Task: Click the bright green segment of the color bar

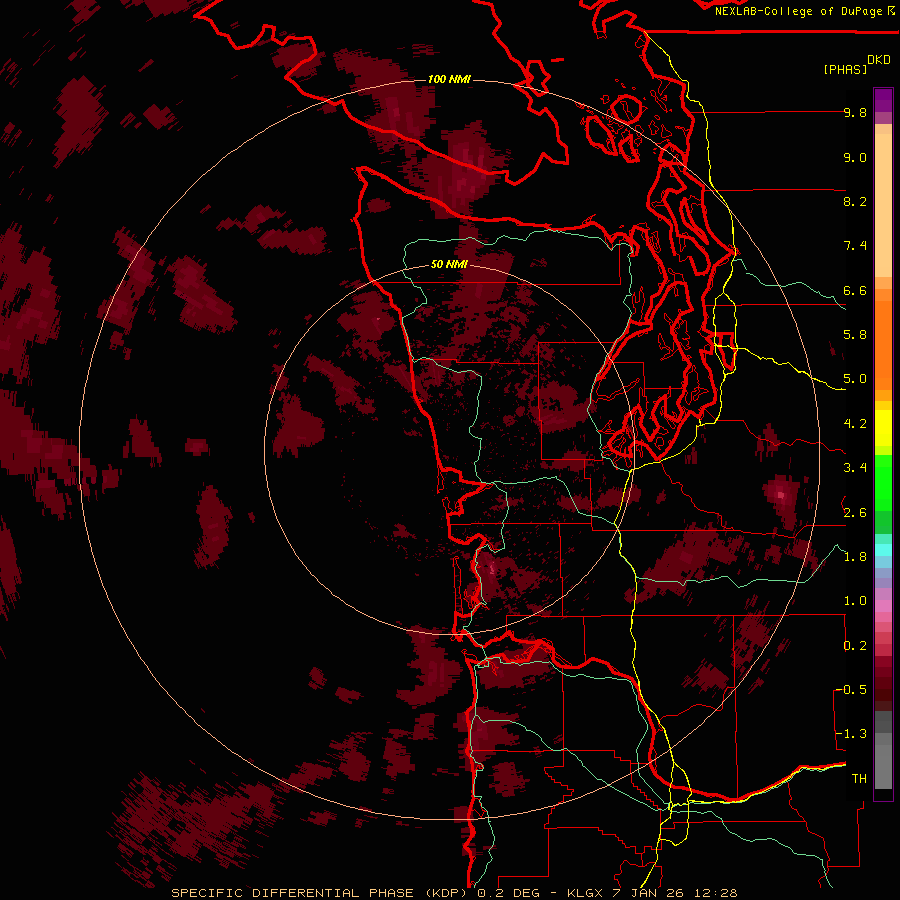Action: pos(883,483)
